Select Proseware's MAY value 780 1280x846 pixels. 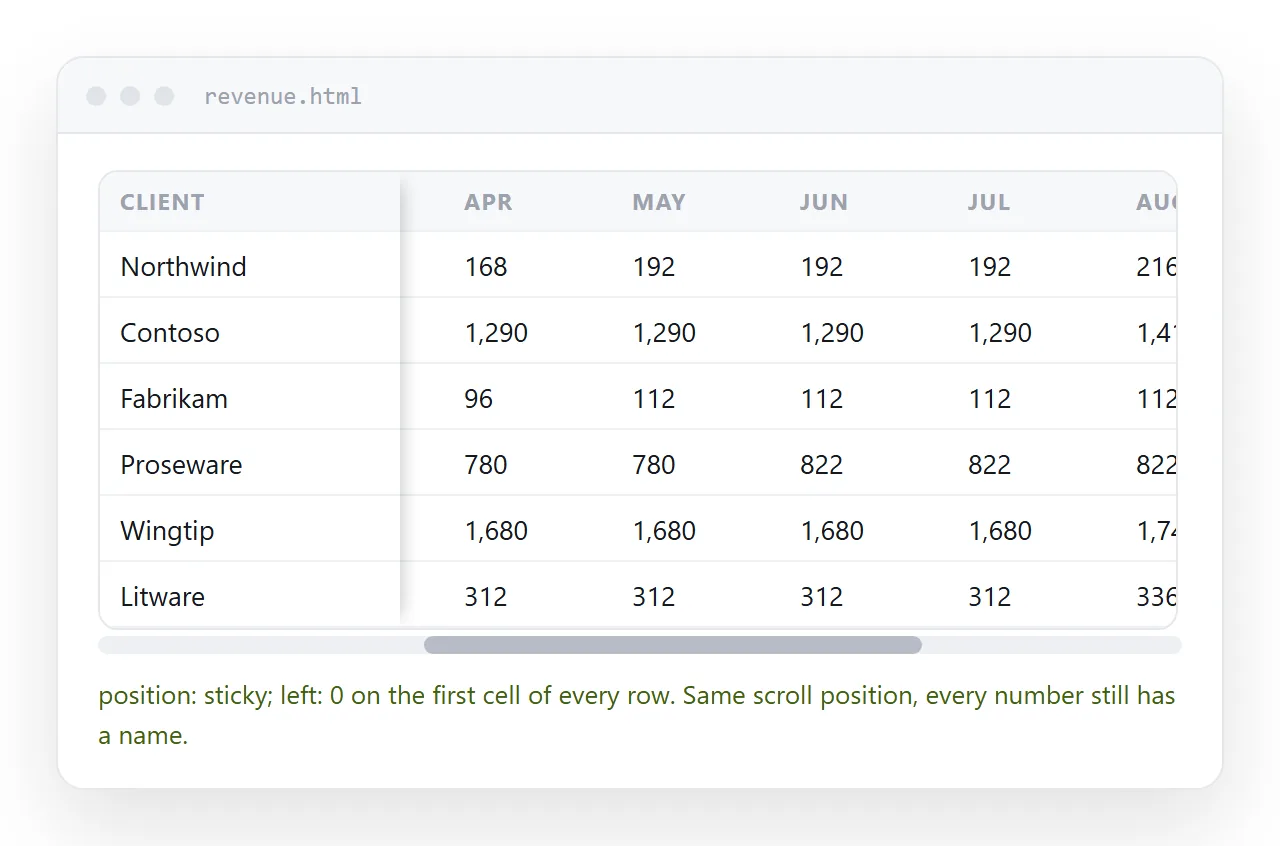pyautogui.click(x=654, y=465)
